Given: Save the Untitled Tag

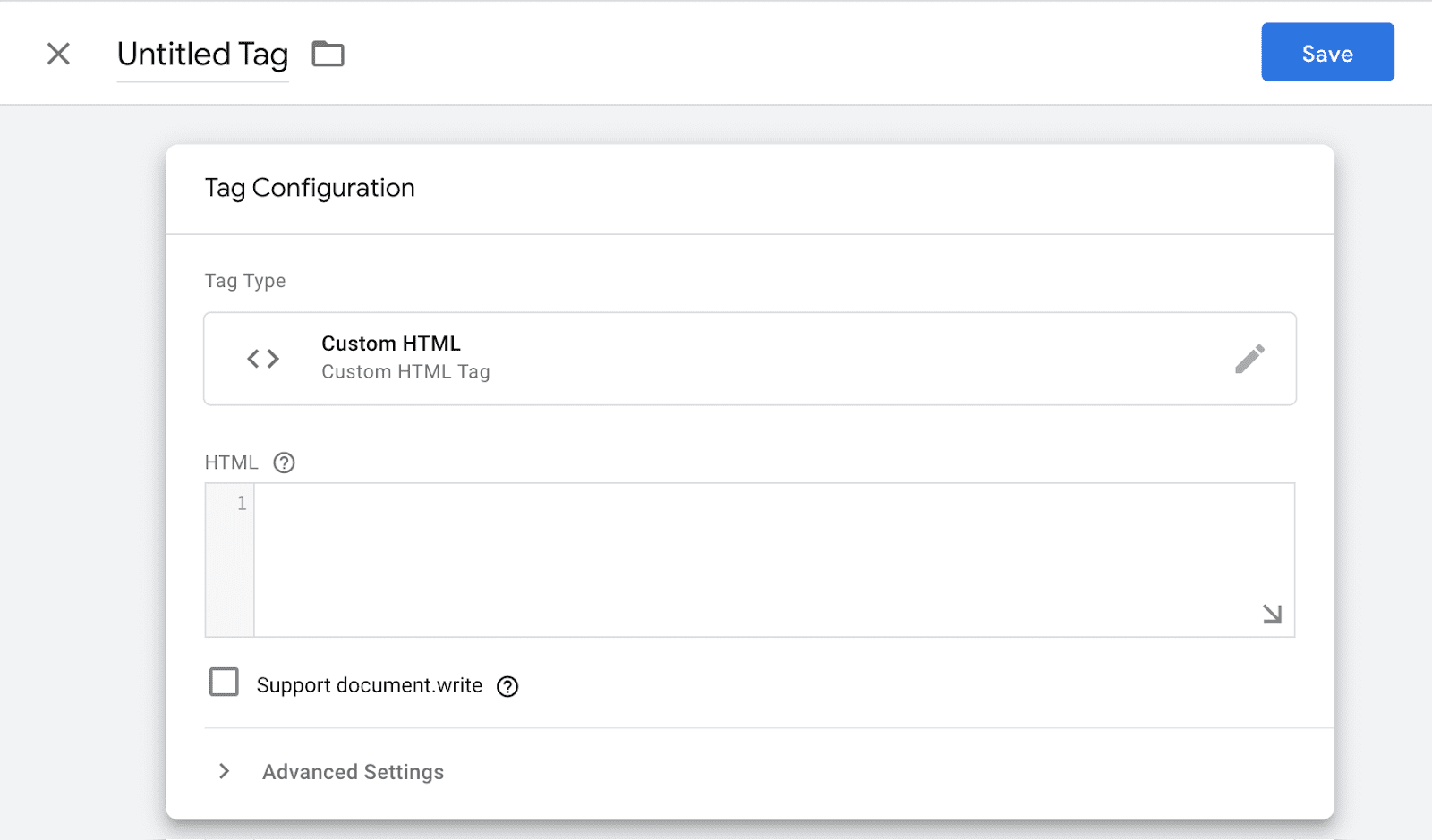Looking at the screenshot, I should 1327,52.
